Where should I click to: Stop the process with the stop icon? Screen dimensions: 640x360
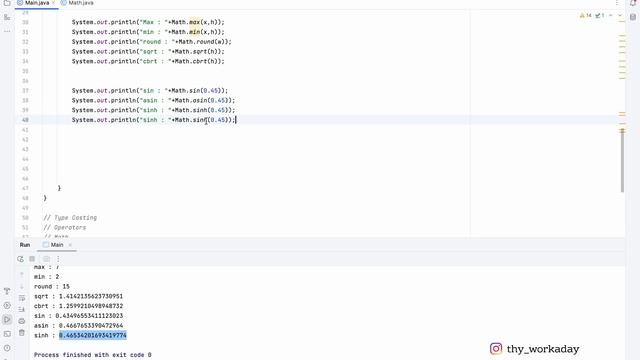pos(32,259)
